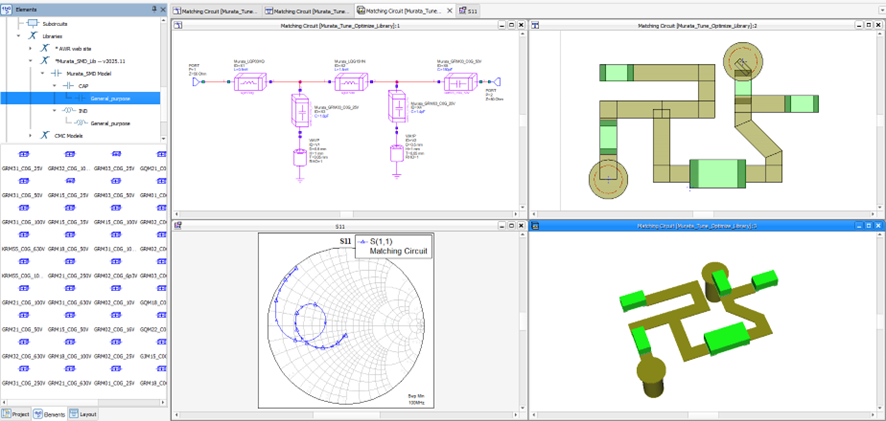886x421 pixels.
Task: Click the IND inductor symbol in tree
Action: [x=70, y=110]
